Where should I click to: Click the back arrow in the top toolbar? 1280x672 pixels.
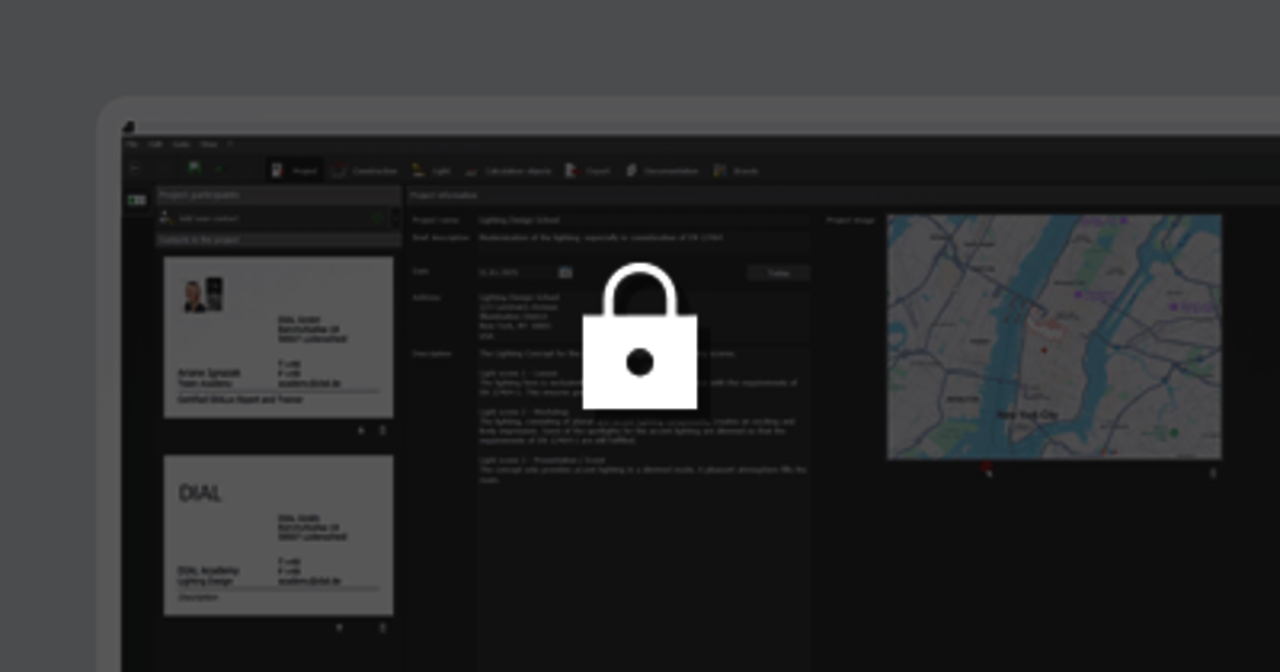tap(136, 170)
